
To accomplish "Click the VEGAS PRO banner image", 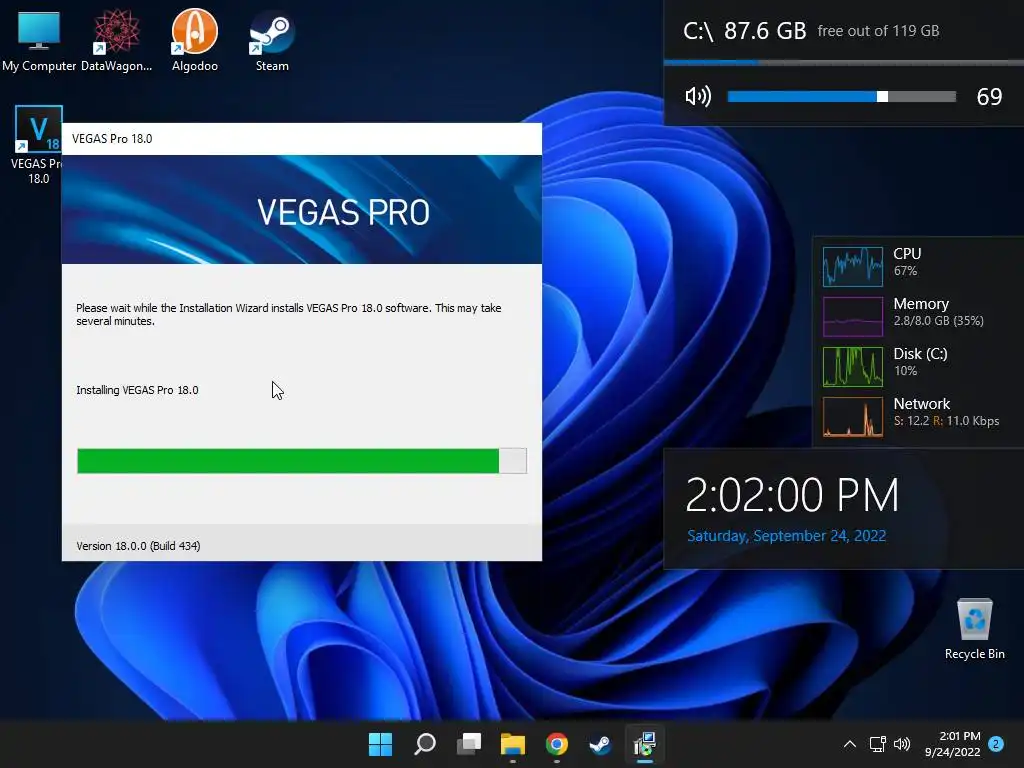I will coord(302,210).
